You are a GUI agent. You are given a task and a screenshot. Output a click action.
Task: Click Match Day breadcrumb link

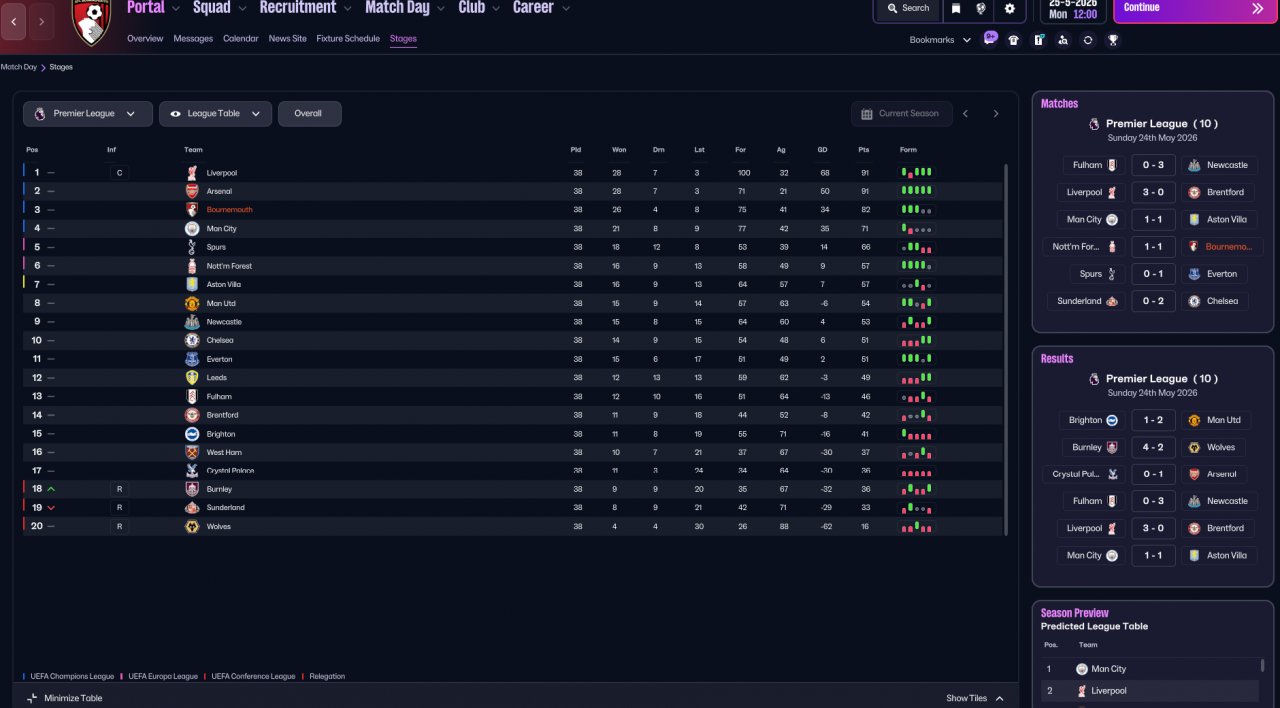(18, 67)
